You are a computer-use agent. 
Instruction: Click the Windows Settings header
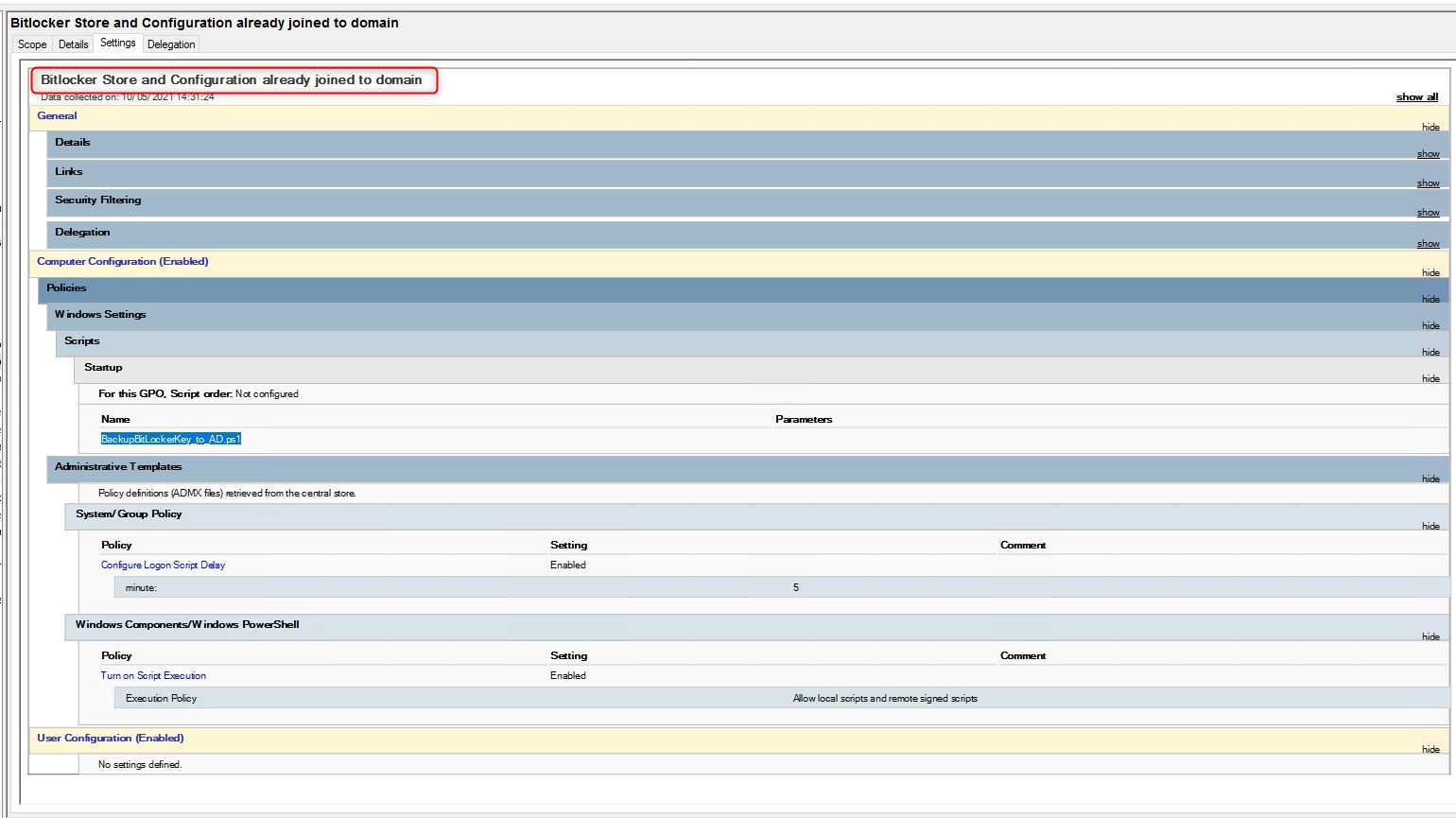[x=747, y=317]
